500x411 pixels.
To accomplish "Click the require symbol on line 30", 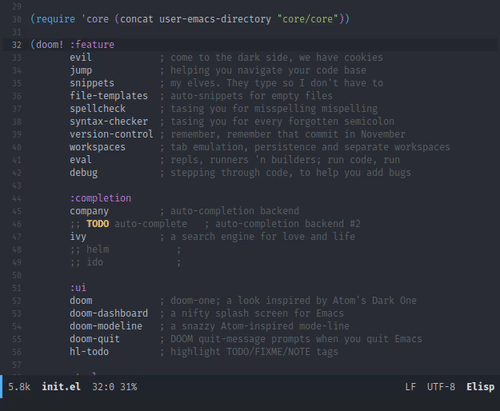I will 56,19.
